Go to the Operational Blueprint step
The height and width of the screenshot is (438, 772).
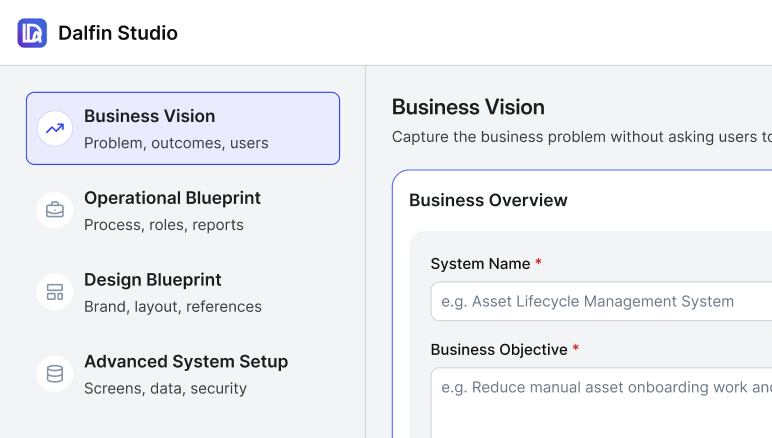183,210
